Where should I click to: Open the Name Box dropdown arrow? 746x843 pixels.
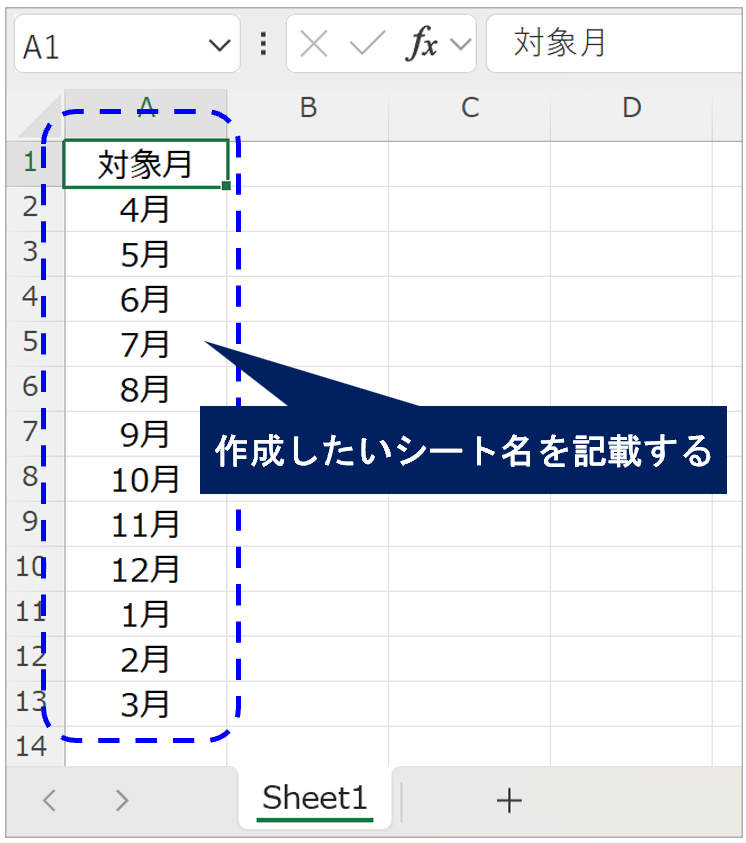point(219,45)
